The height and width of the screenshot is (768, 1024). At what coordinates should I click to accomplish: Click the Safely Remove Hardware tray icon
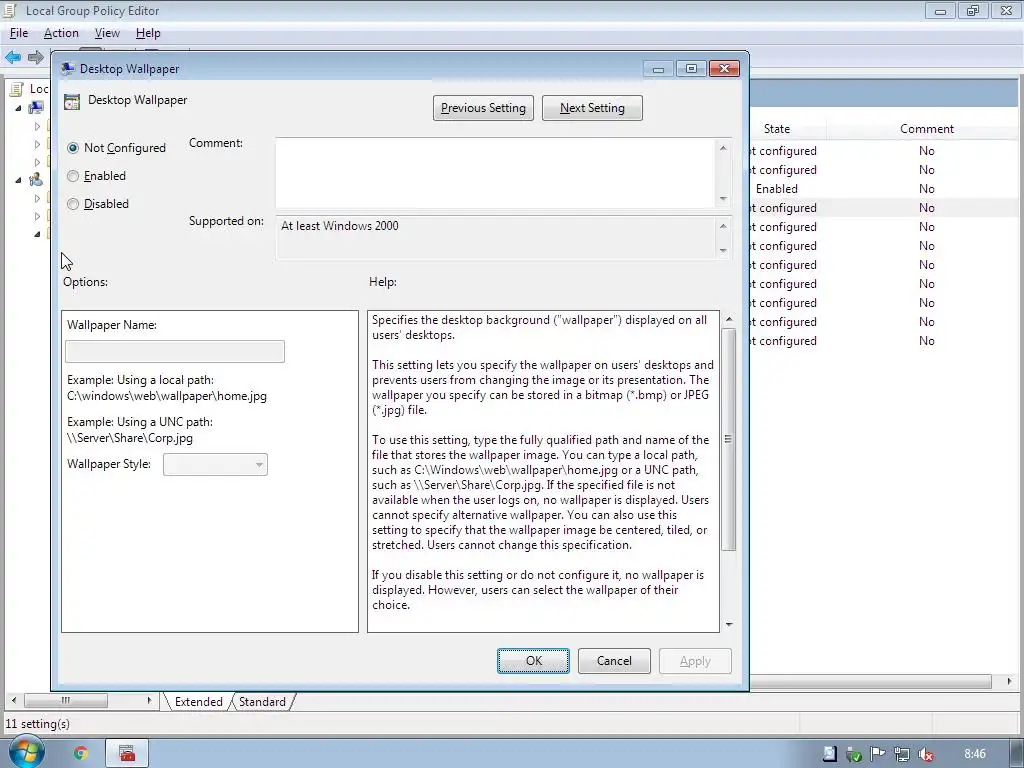tap(854, 754)
